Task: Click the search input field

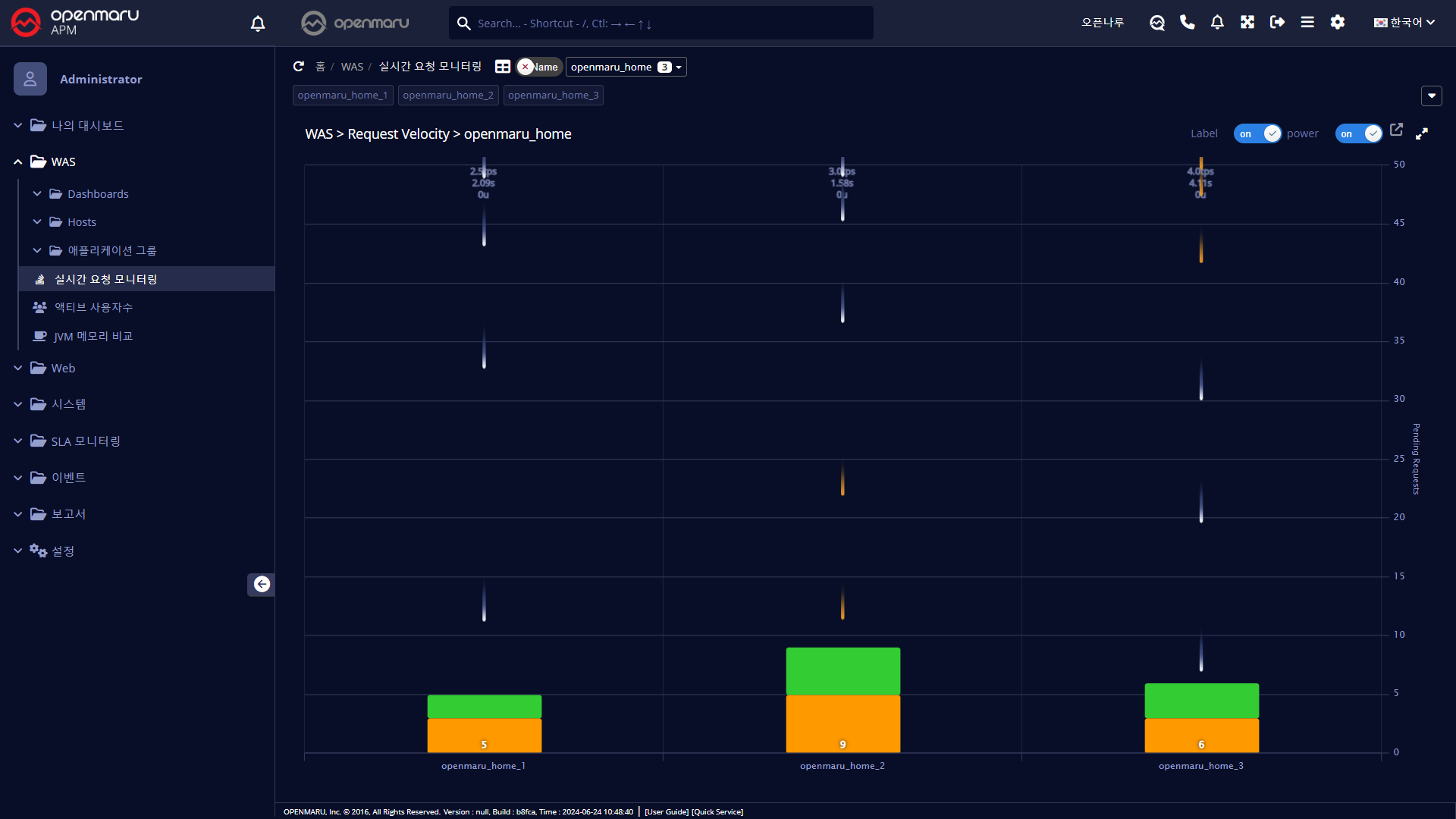Action: [667, 24]
